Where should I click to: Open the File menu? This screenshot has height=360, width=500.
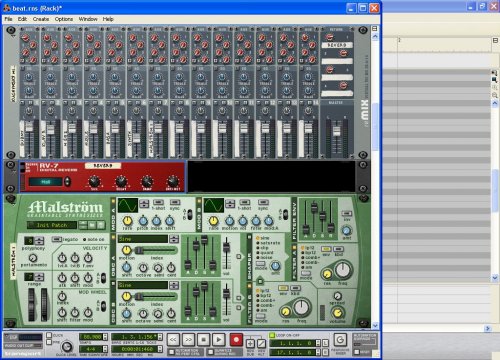point(8,19)
